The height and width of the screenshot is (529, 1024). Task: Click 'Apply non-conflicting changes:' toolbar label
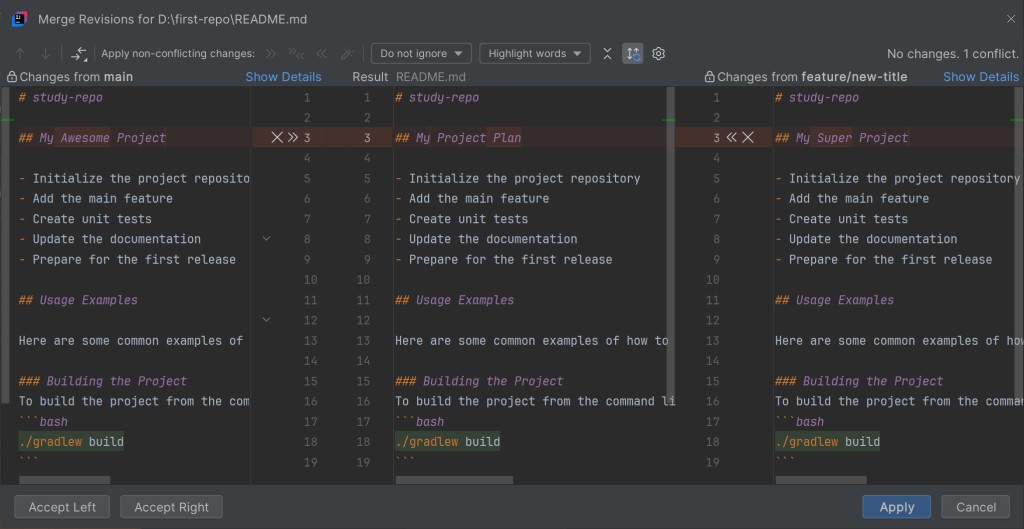click(x=178, y=54)
